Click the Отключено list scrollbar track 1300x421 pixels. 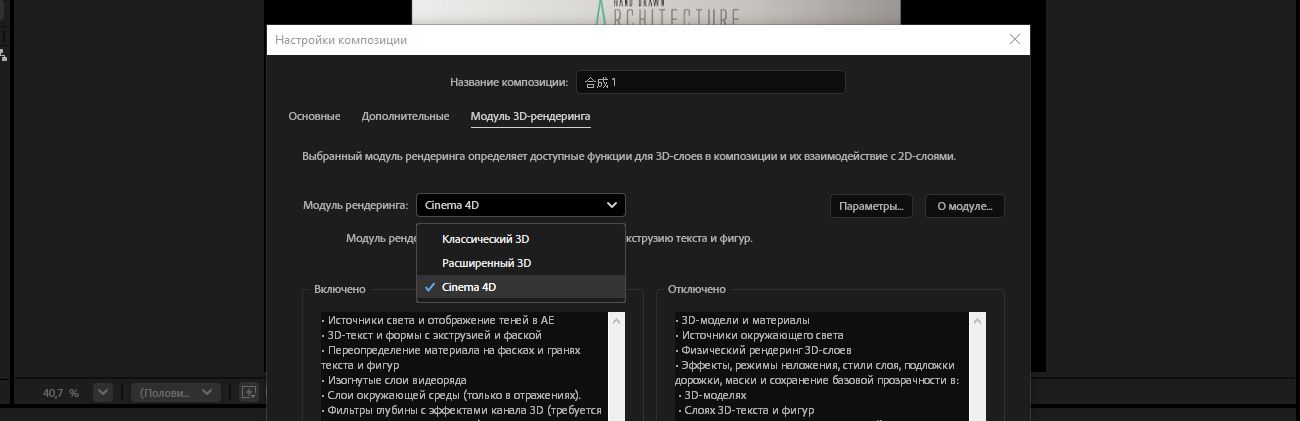[977, 375]
